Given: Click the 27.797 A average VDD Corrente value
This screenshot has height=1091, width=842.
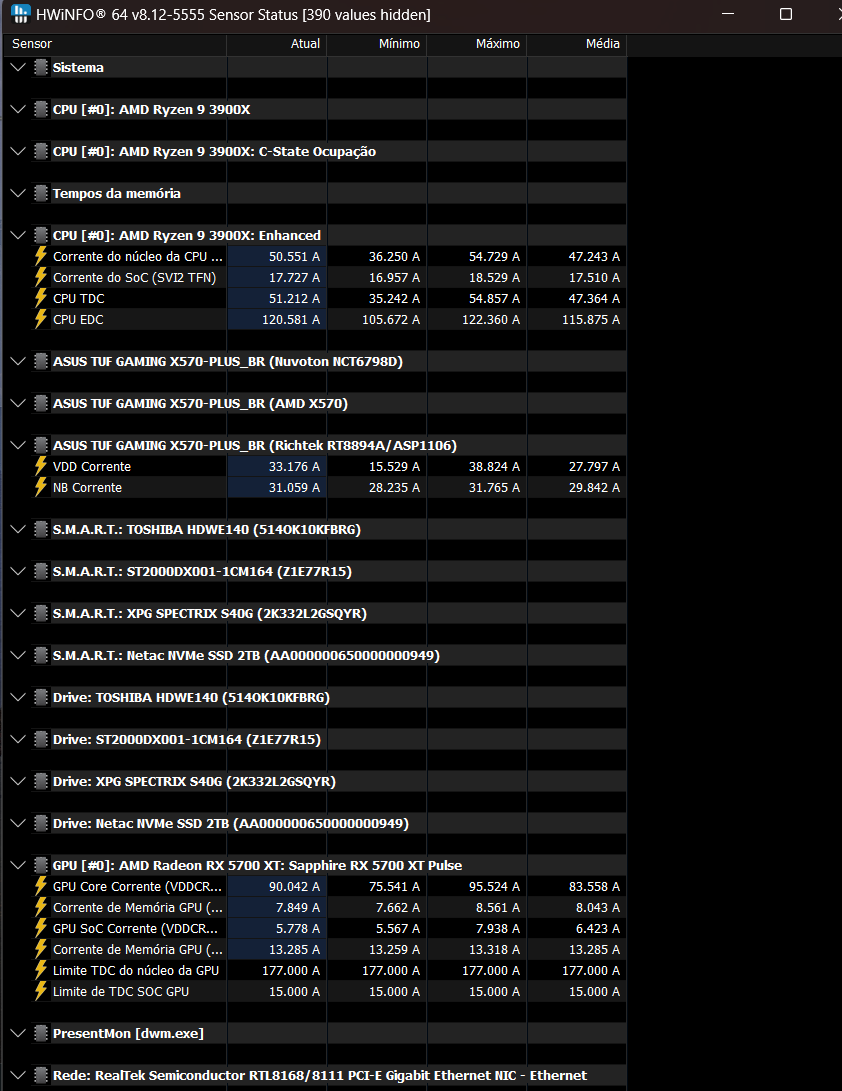Looking at the screenshot, I should tap(594, 466).
